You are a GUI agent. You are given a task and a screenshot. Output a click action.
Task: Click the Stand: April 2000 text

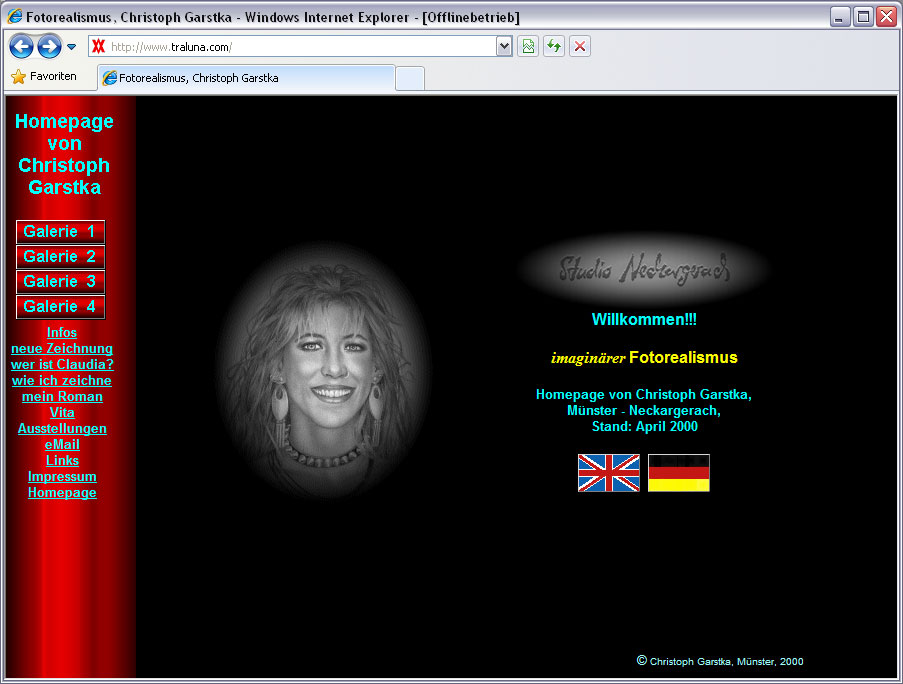[x=644, y=427]
